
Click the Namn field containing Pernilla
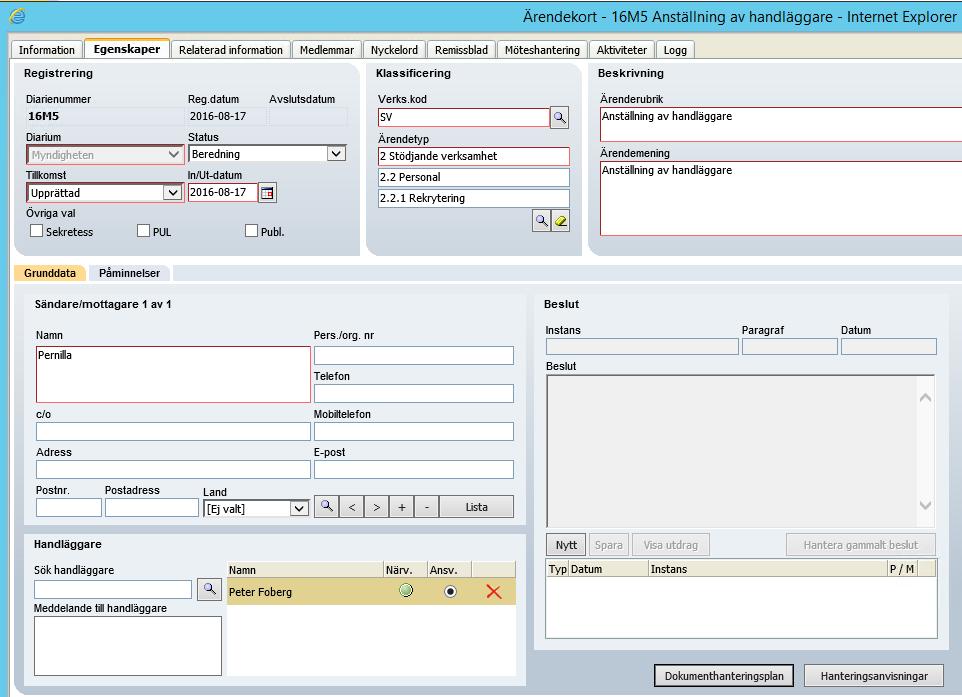coord(173,374)
